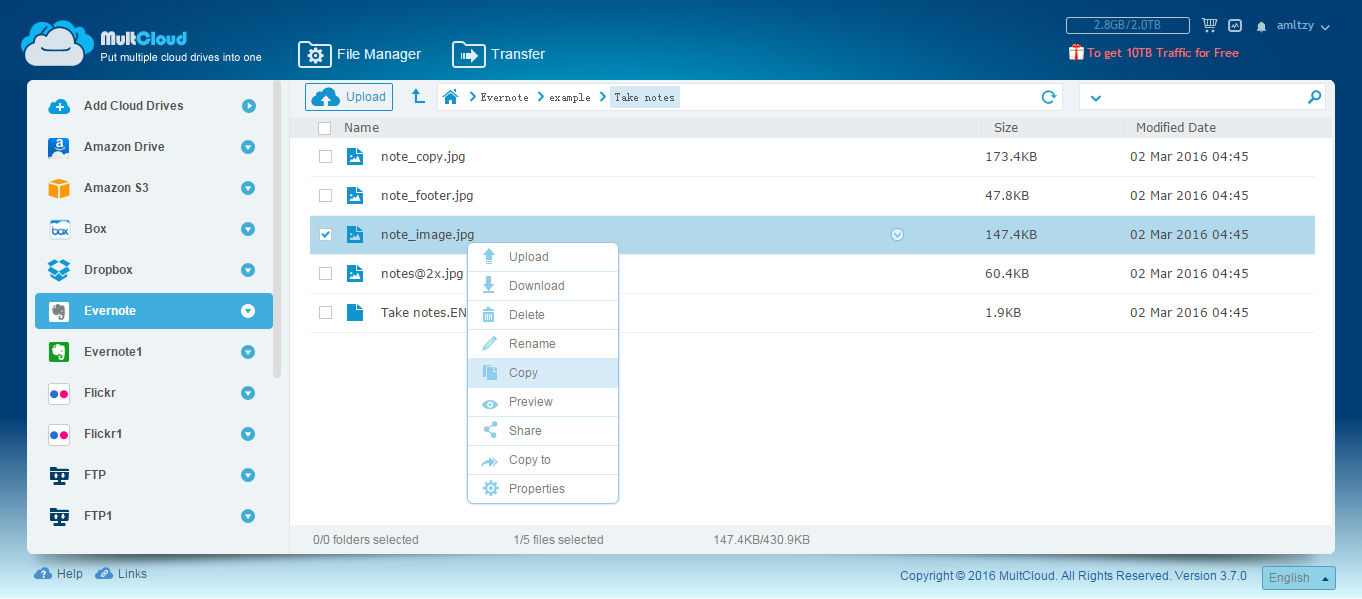
Task: Click the traffic usage 2.8GB/2.0TB bar
Action: coord(1127,25)
